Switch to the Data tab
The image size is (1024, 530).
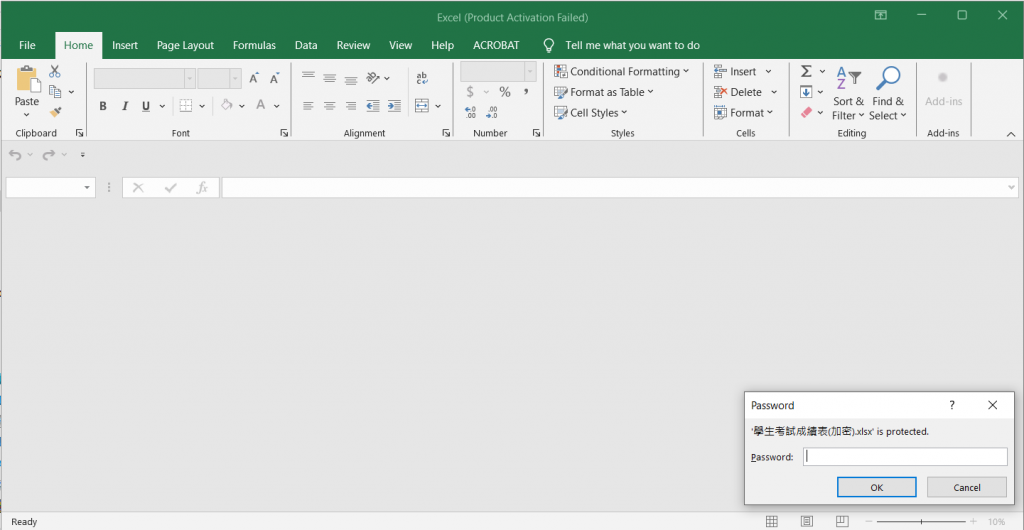(306, 45)
